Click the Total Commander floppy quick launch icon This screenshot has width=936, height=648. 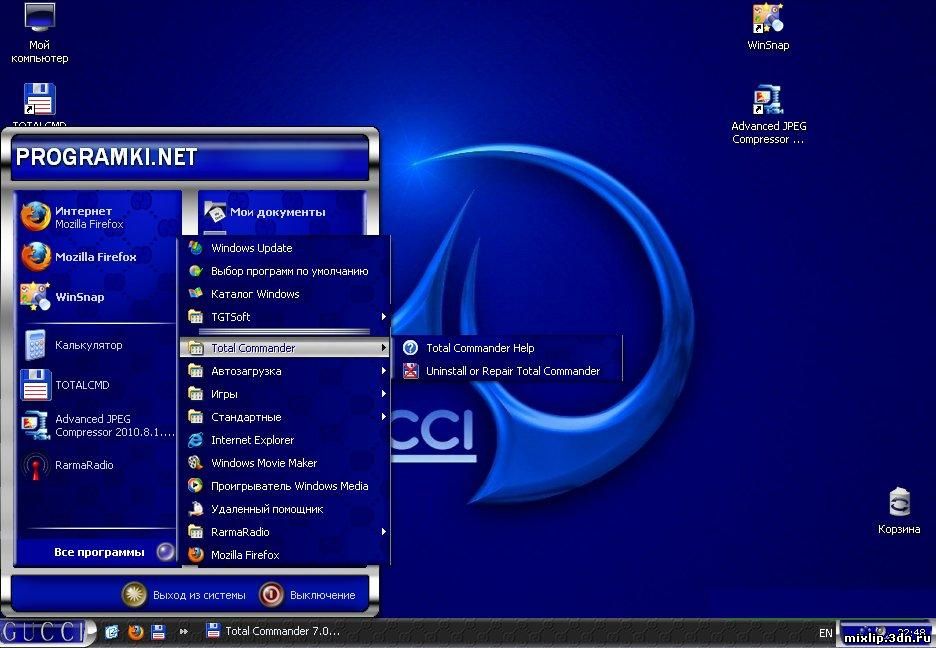click(158, 632)
